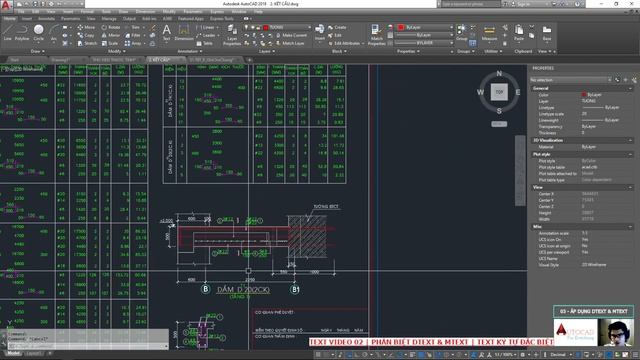Click the Measure tool

click(489, 32)
